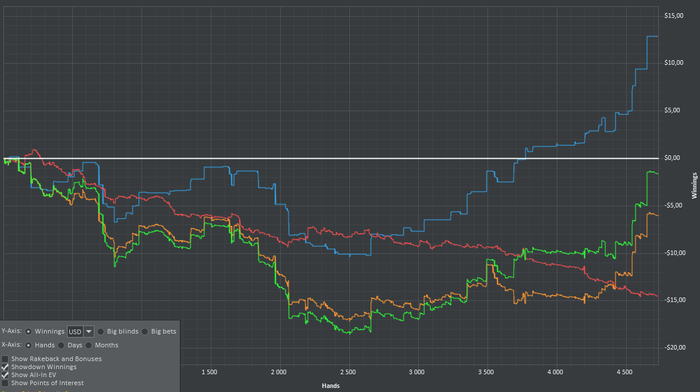This screenshot has height=392, width=700.
Task: Select the Days X-axis radio button
Action: point(61,345)
